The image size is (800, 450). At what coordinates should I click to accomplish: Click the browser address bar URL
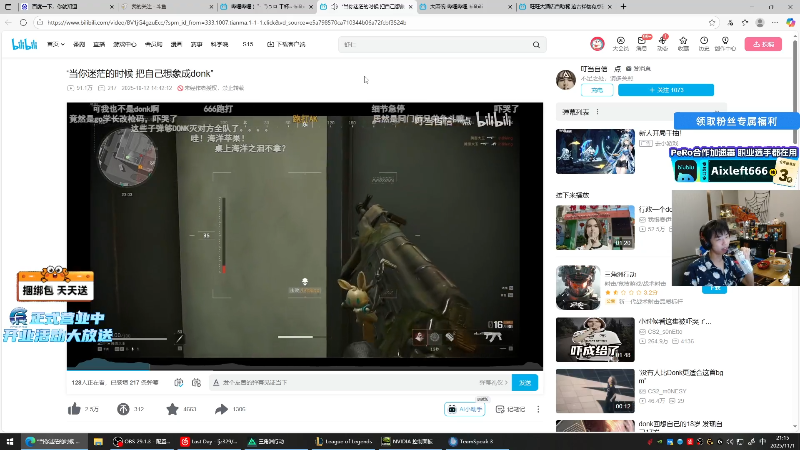(227, 22)
